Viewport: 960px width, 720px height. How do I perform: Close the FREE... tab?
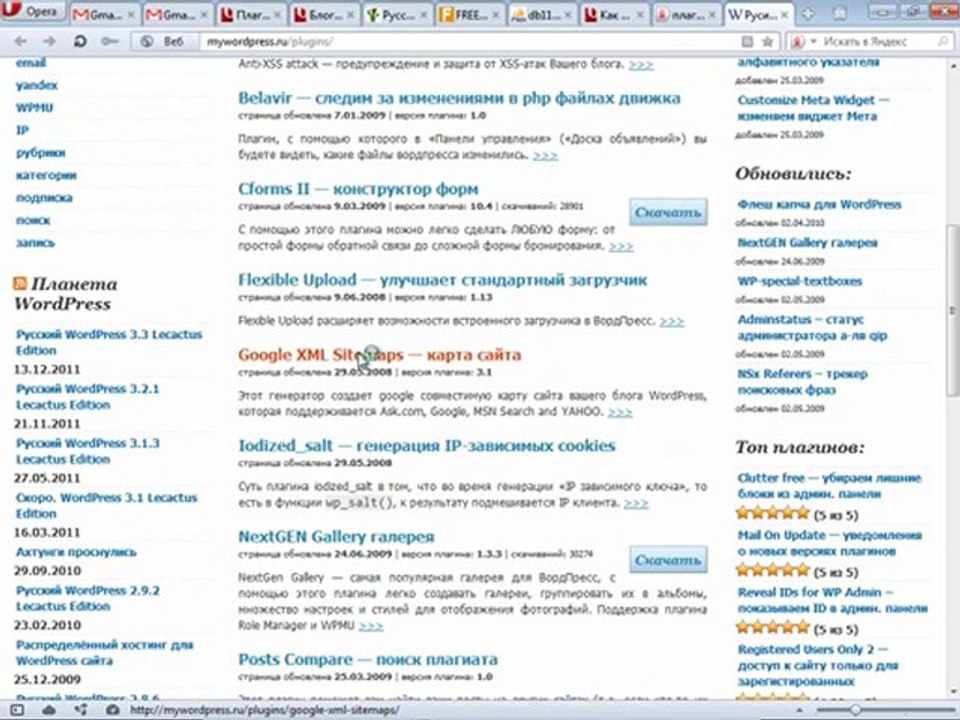point(495,15)
